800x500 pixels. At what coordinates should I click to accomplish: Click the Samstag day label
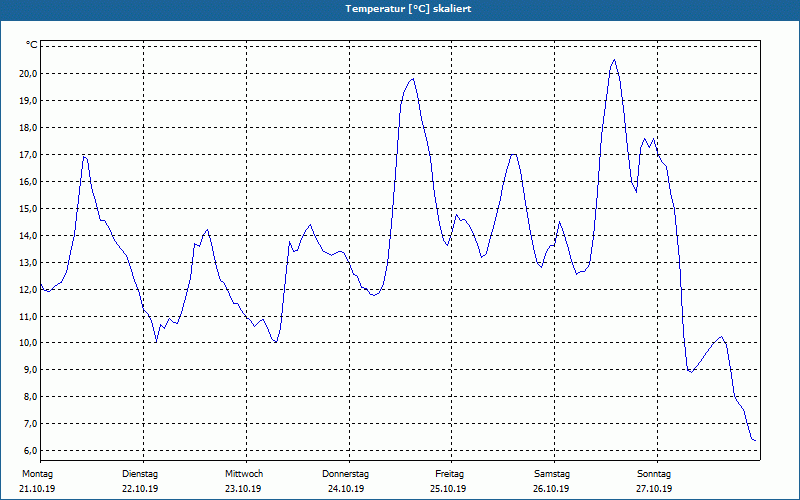pos(552,474)
